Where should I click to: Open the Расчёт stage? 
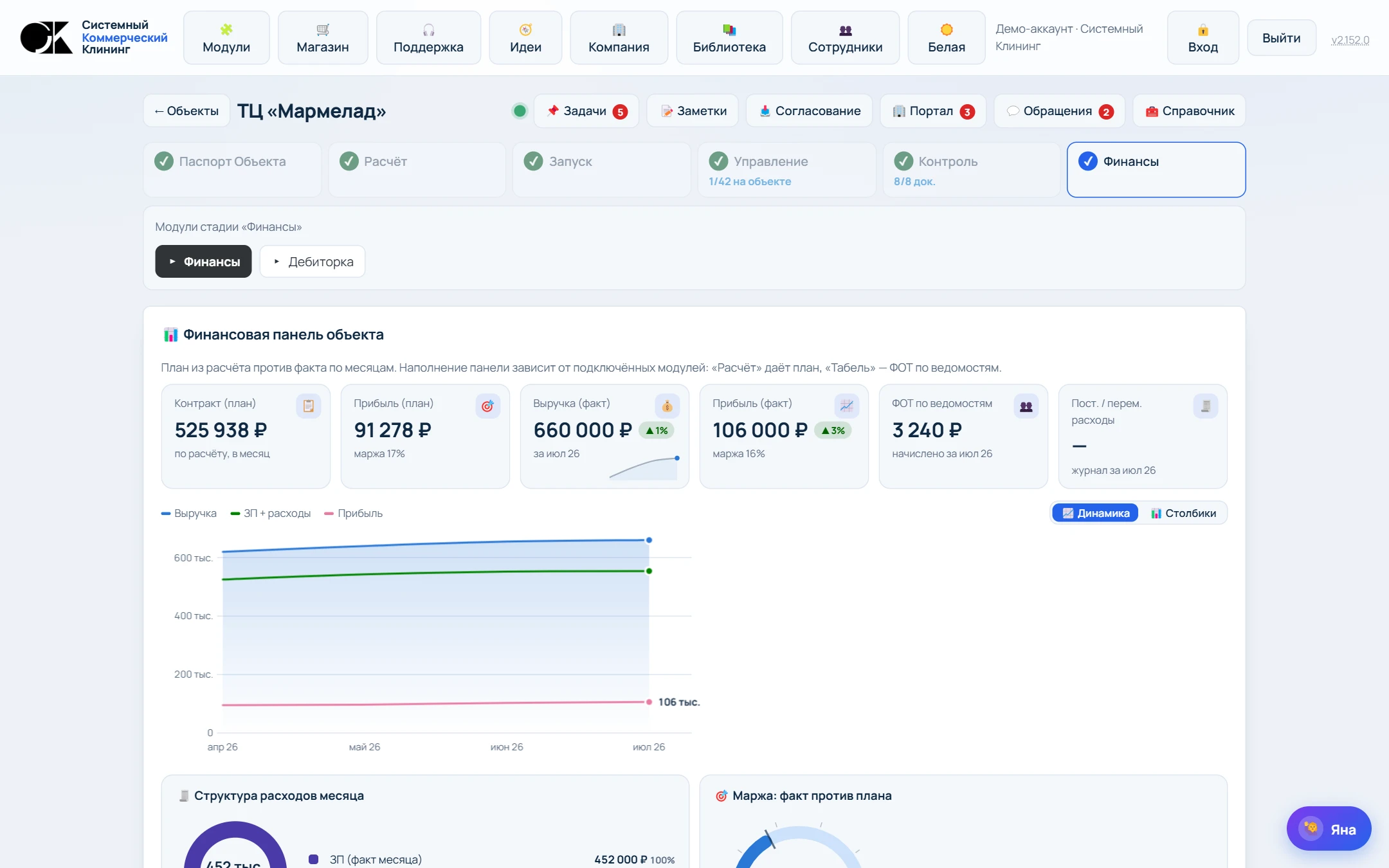(x=417, y=170)
